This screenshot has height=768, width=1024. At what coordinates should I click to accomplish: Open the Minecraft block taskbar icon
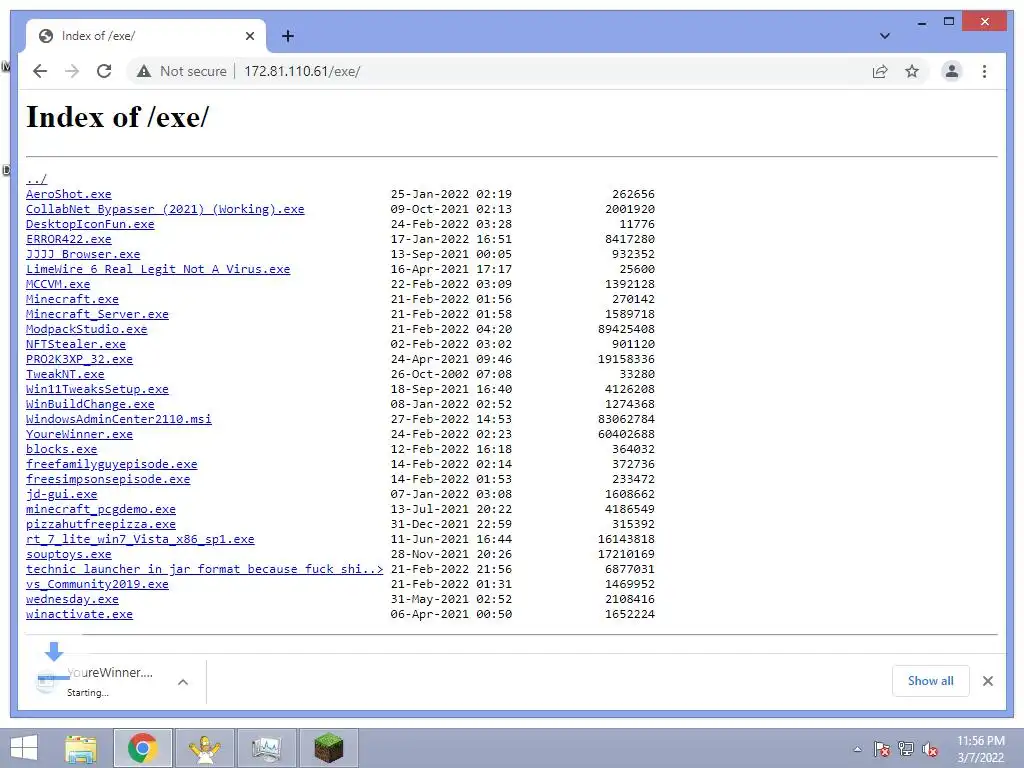click(328, 748)
